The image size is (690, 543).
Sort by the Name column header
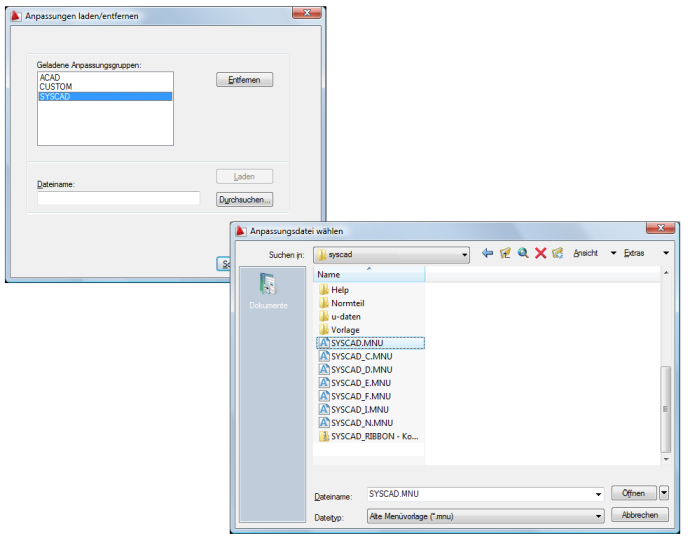[369, 274]
